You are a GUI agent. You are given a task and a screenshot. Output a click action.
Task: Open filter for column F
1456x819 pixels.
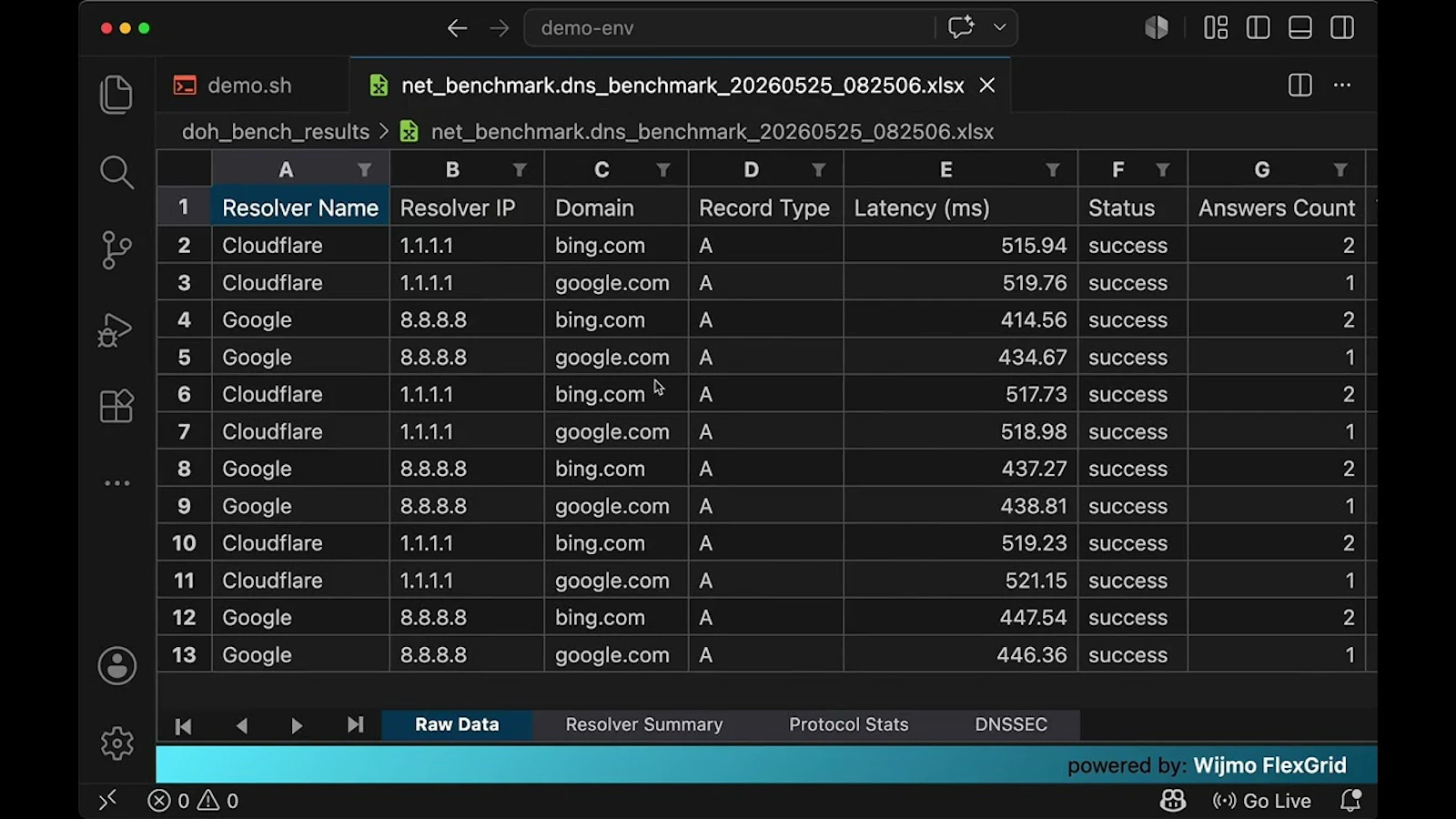[x=1163, y=170]
